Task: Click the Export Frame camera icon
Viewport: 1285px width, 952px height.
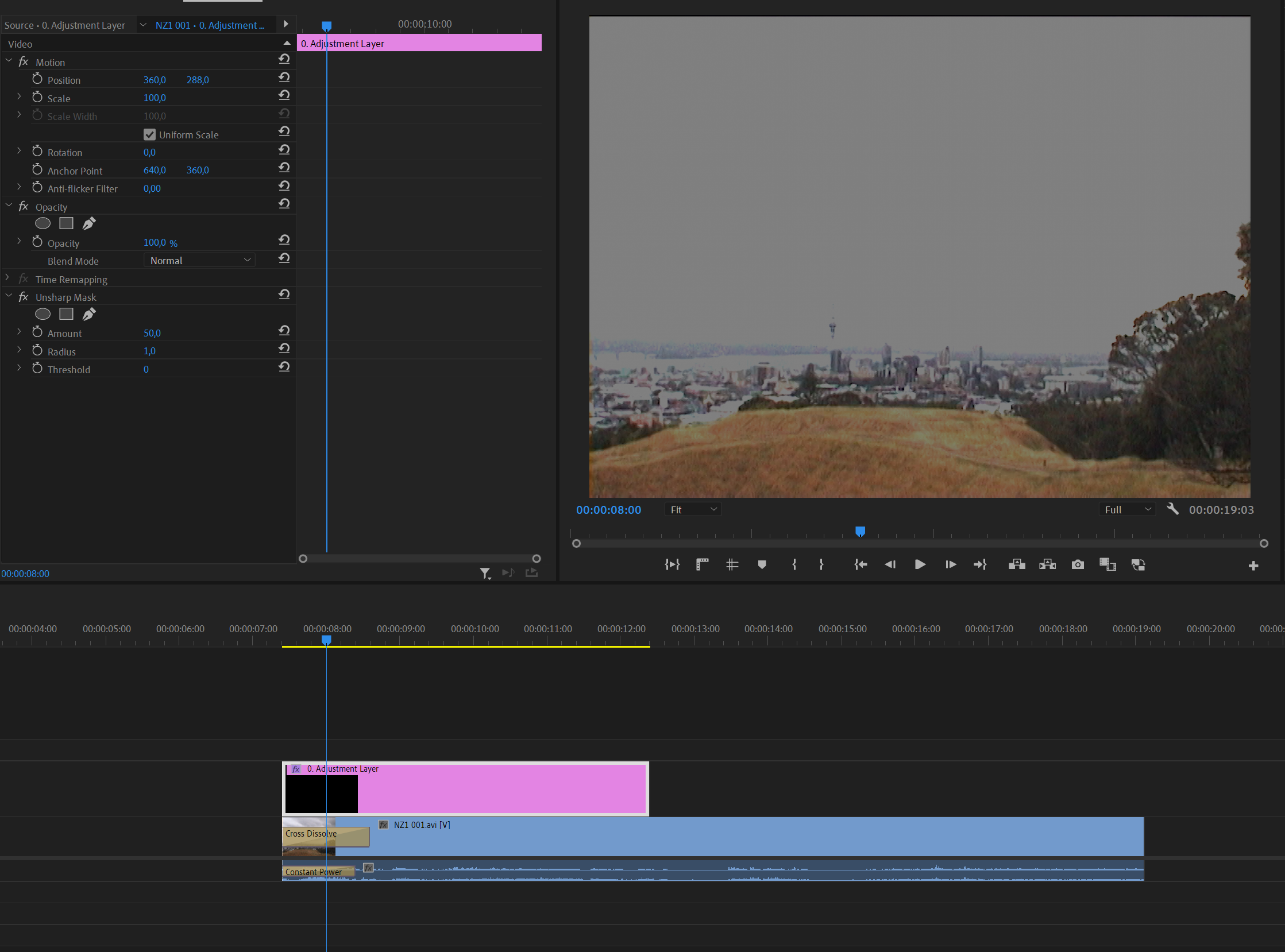Action: pyautogui.click(x=1078, y=565)
